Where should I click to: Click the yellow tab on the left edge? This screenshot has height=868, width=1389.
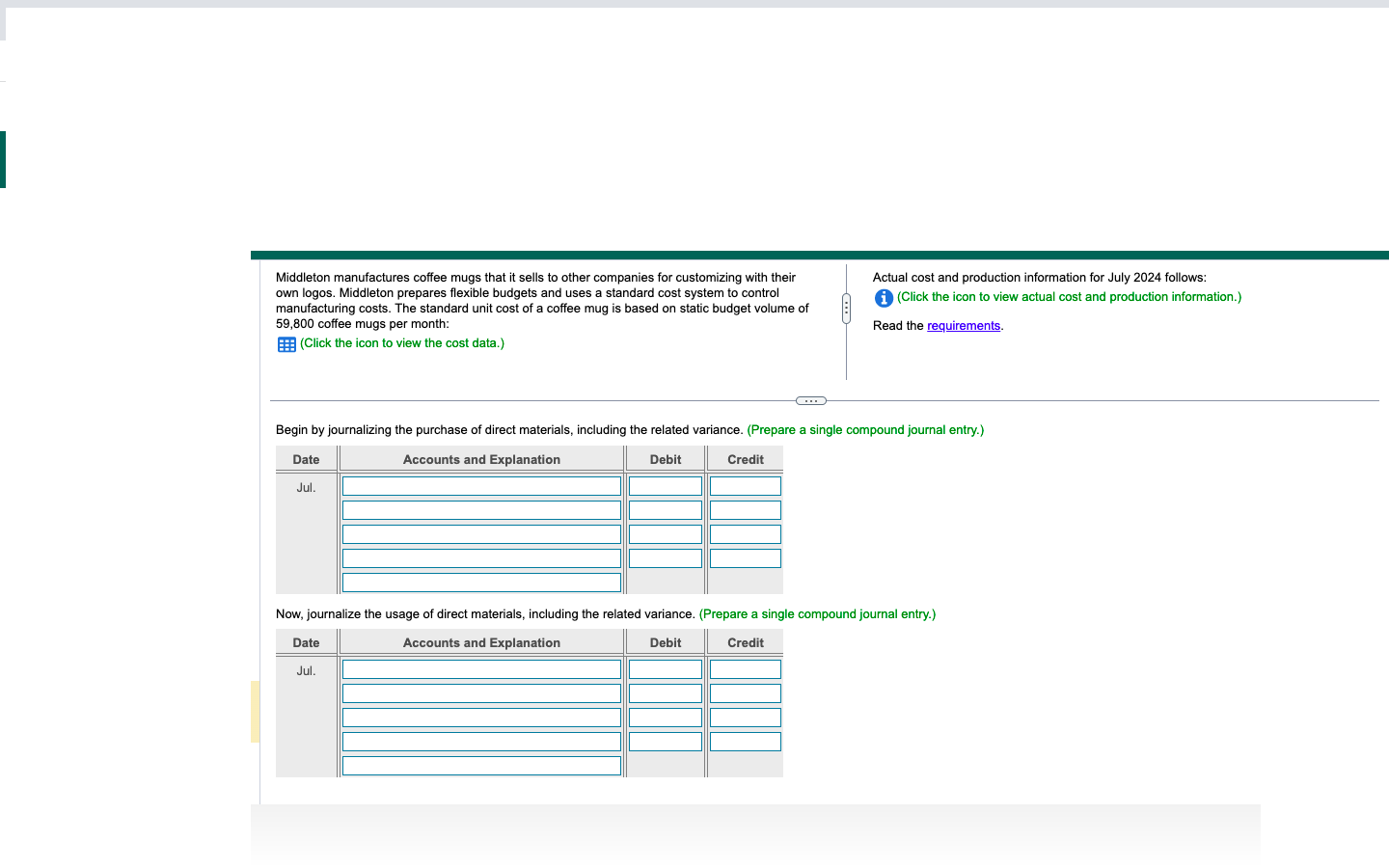coord(256,711)
